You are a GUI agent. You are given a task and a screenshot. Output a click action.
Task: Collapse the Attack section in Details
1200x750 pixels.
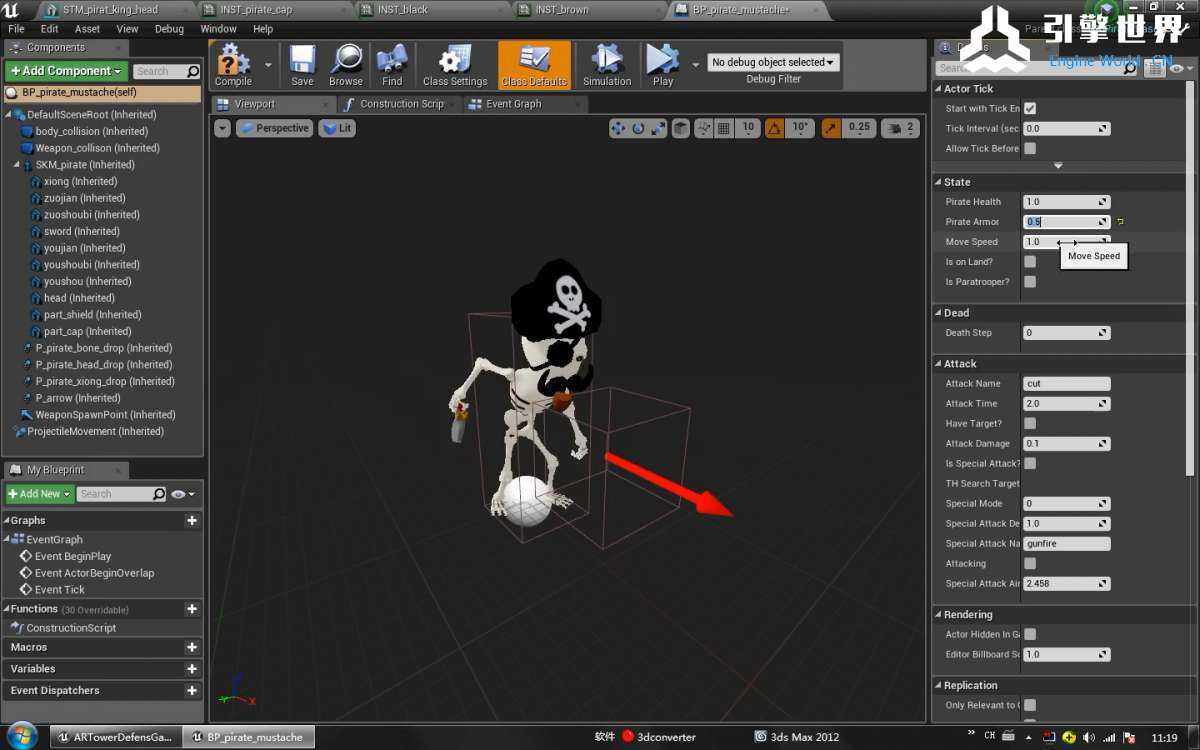click(938, 364)
